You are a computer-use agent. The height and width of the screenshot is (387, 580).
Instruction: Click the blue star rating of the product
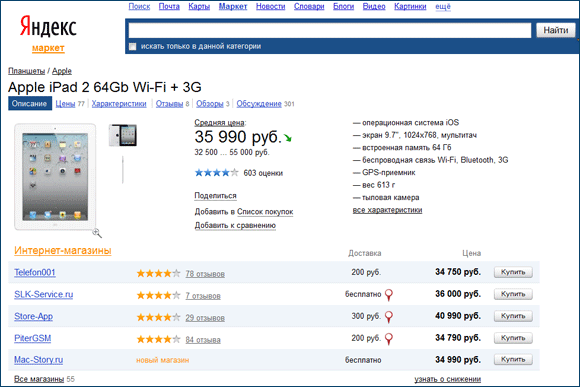(216, 173)
